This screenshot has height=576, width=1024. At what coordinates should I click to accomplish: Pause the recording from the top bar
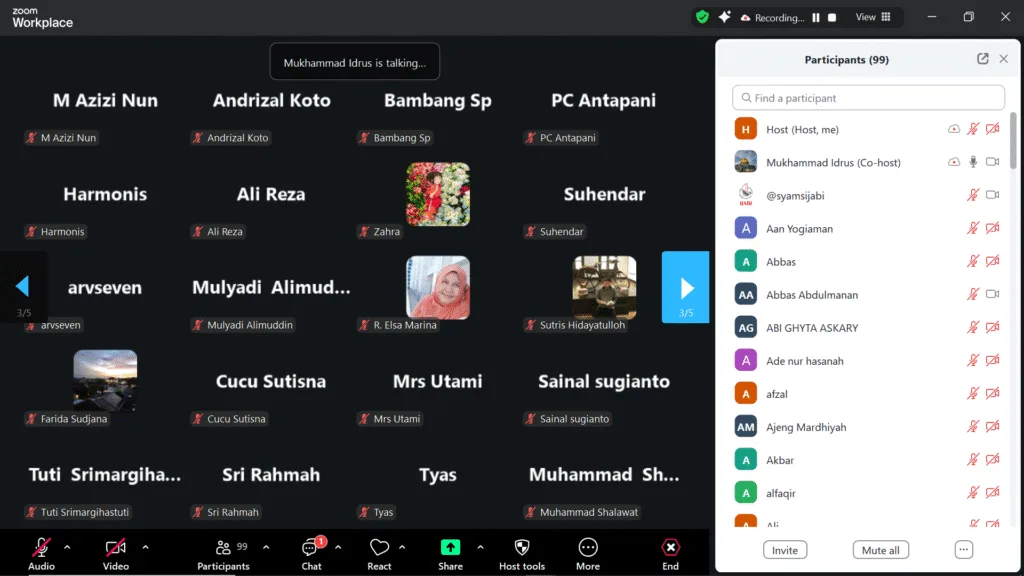coord(816,17)
